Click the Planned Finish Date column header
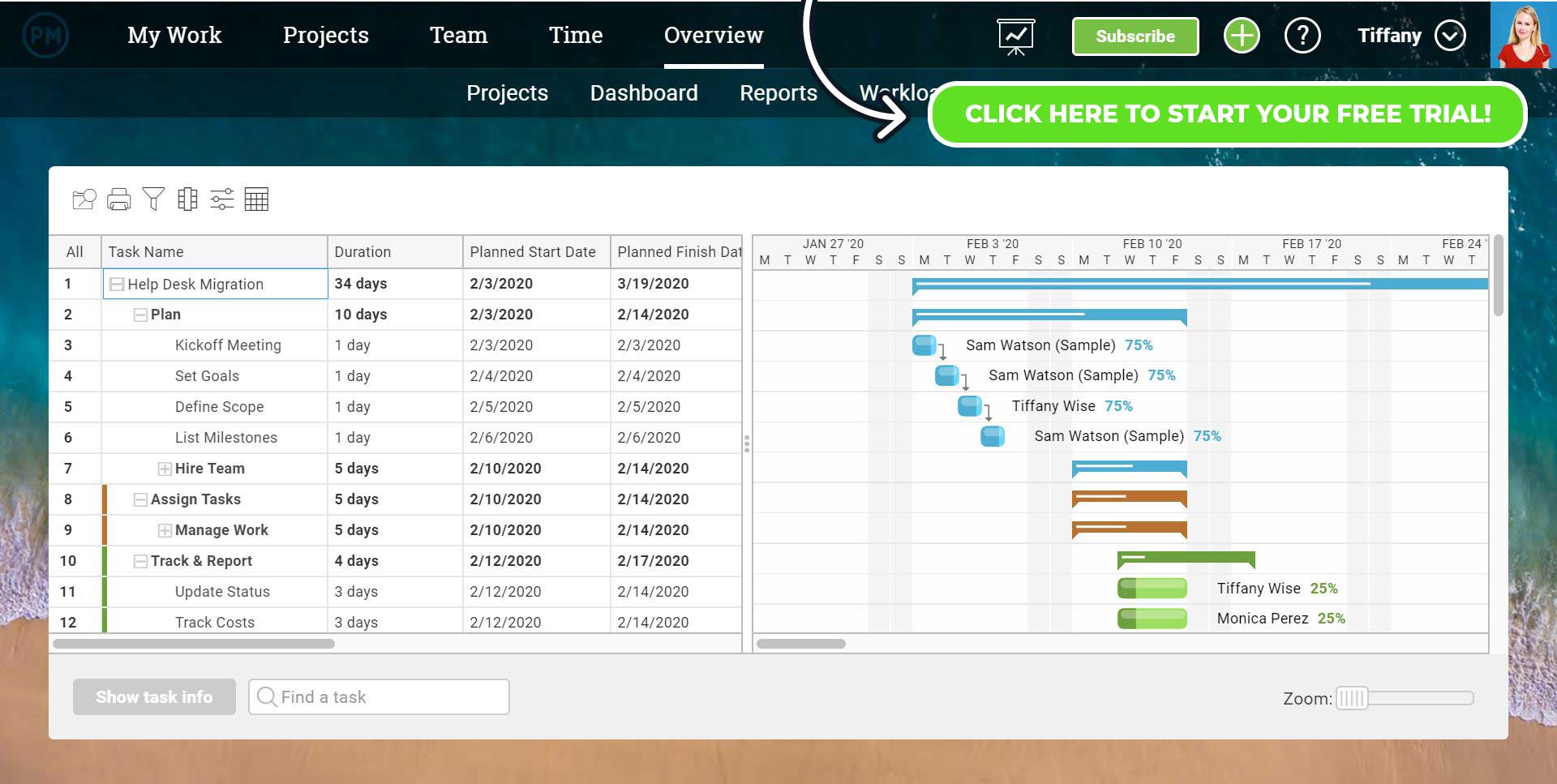Screen dimensions: 1557x784 tap(676, 252)
